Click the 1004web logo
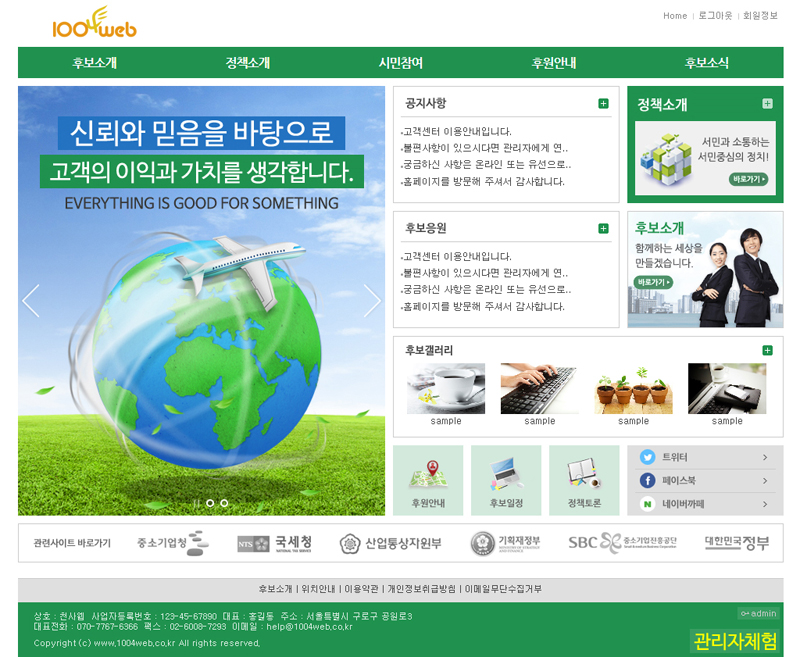This screenshot has height=657, width=800. pyautogui.click(x=94, y=23)
